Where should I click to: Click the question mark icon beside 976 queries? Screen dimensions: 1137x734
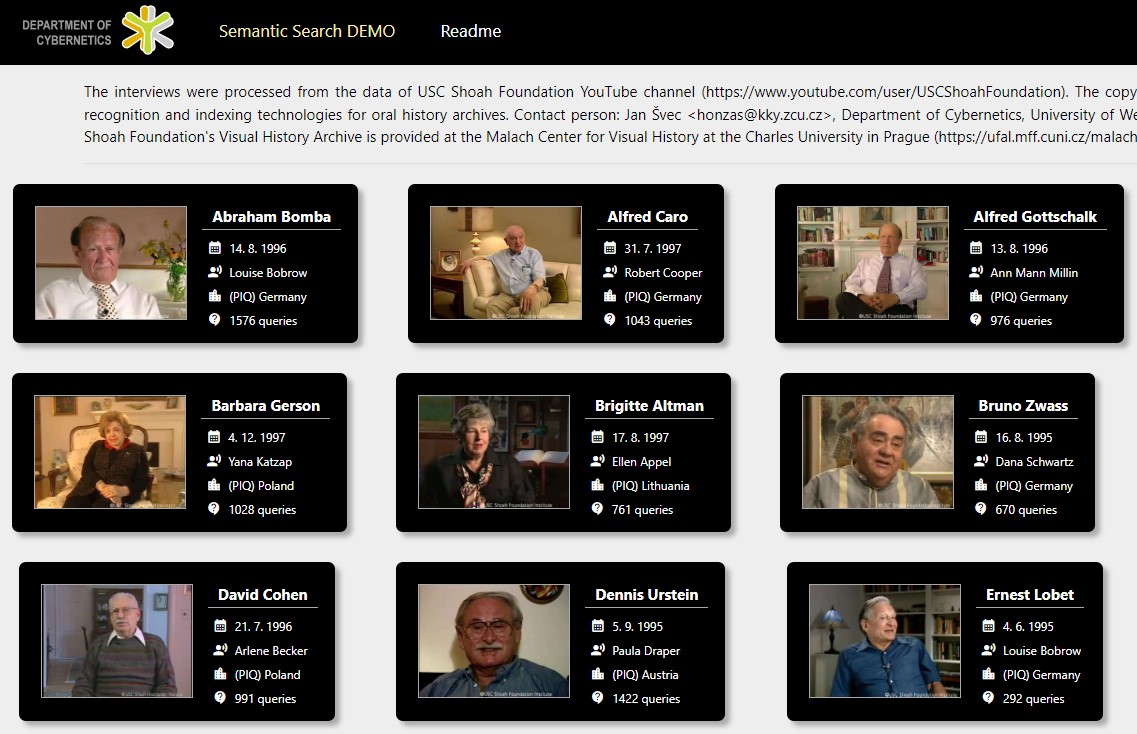(x=976, y=320)
